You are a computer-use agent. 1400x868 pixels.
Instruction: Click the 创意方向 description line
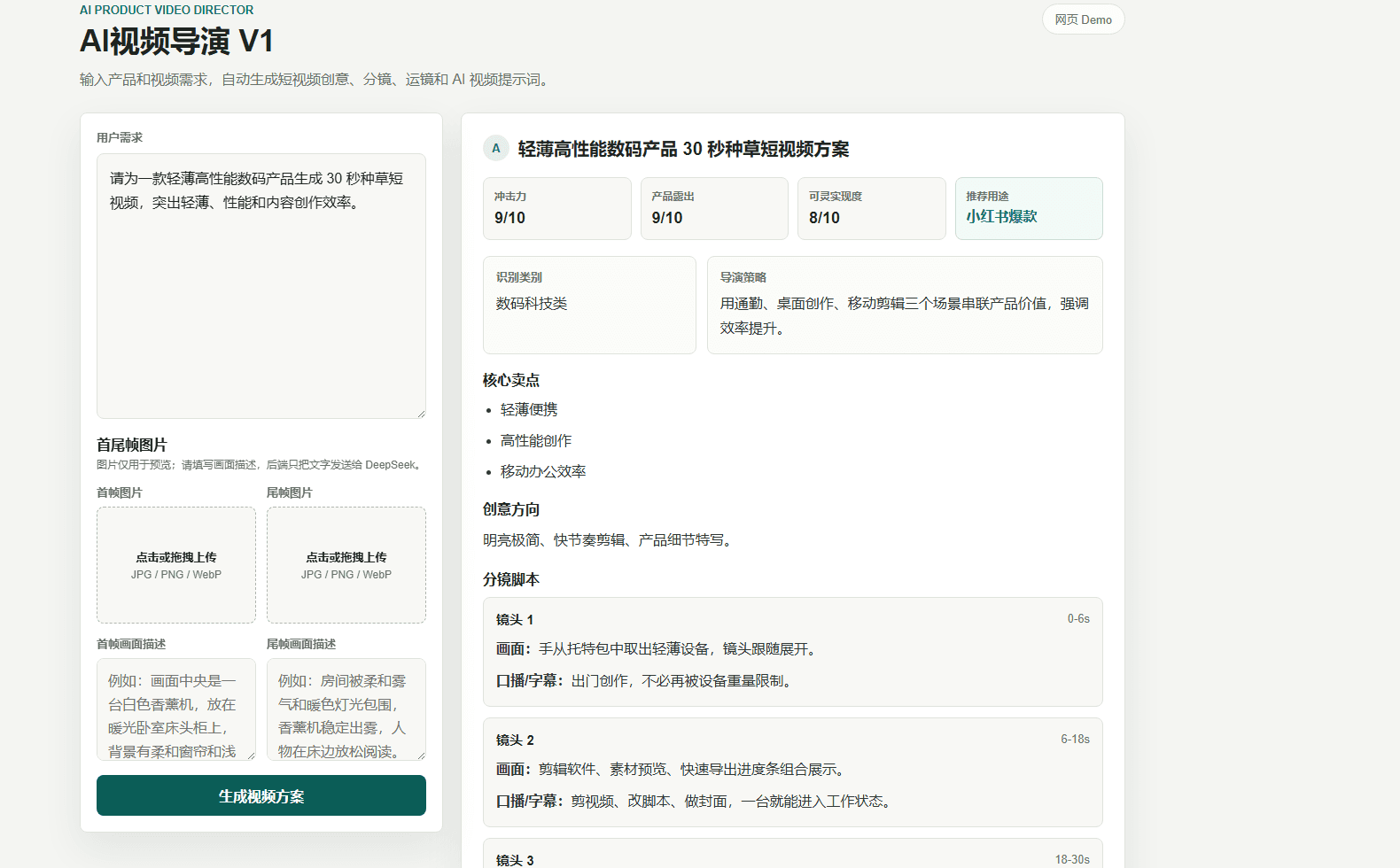(x=611, y=540)
